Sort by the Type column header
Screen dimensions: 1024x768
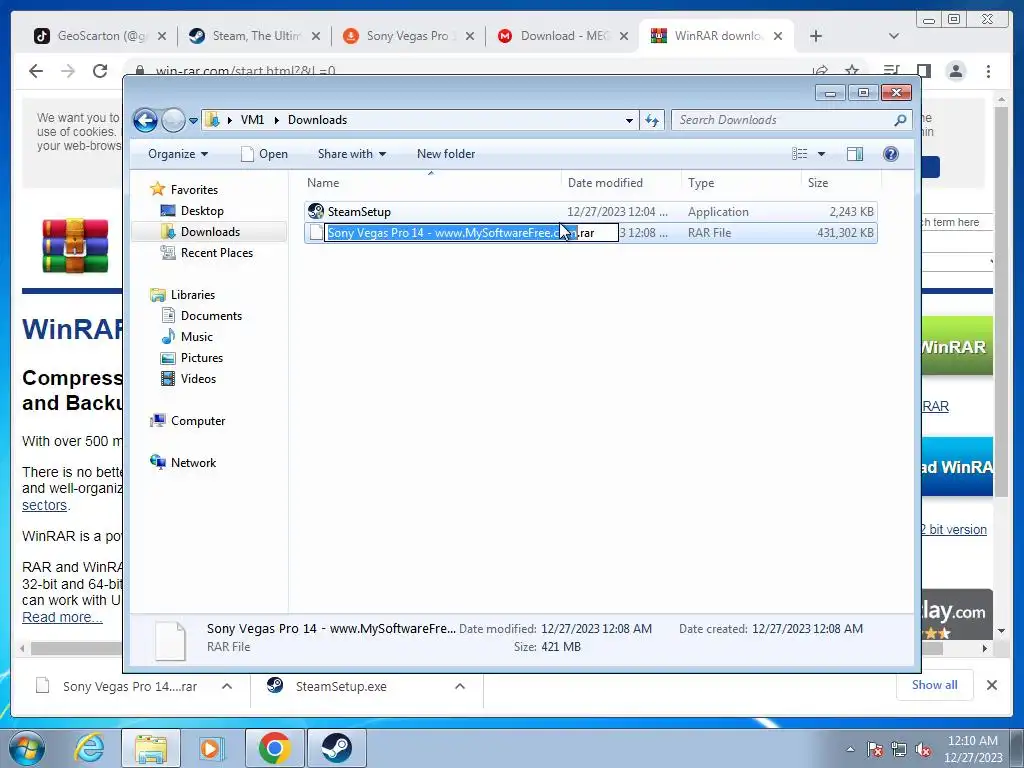[x=741, y=183]
